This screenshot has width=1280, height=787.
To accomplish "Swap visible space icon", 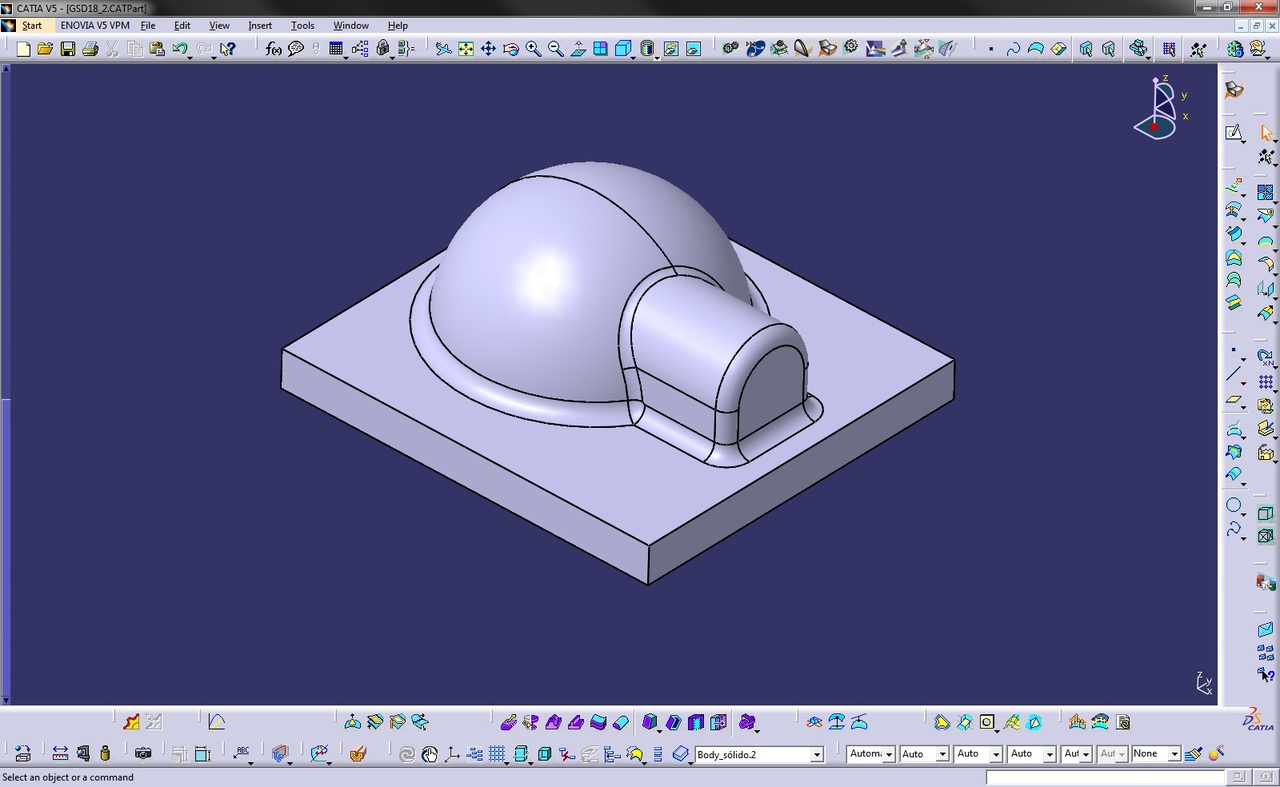I will 693,48.
